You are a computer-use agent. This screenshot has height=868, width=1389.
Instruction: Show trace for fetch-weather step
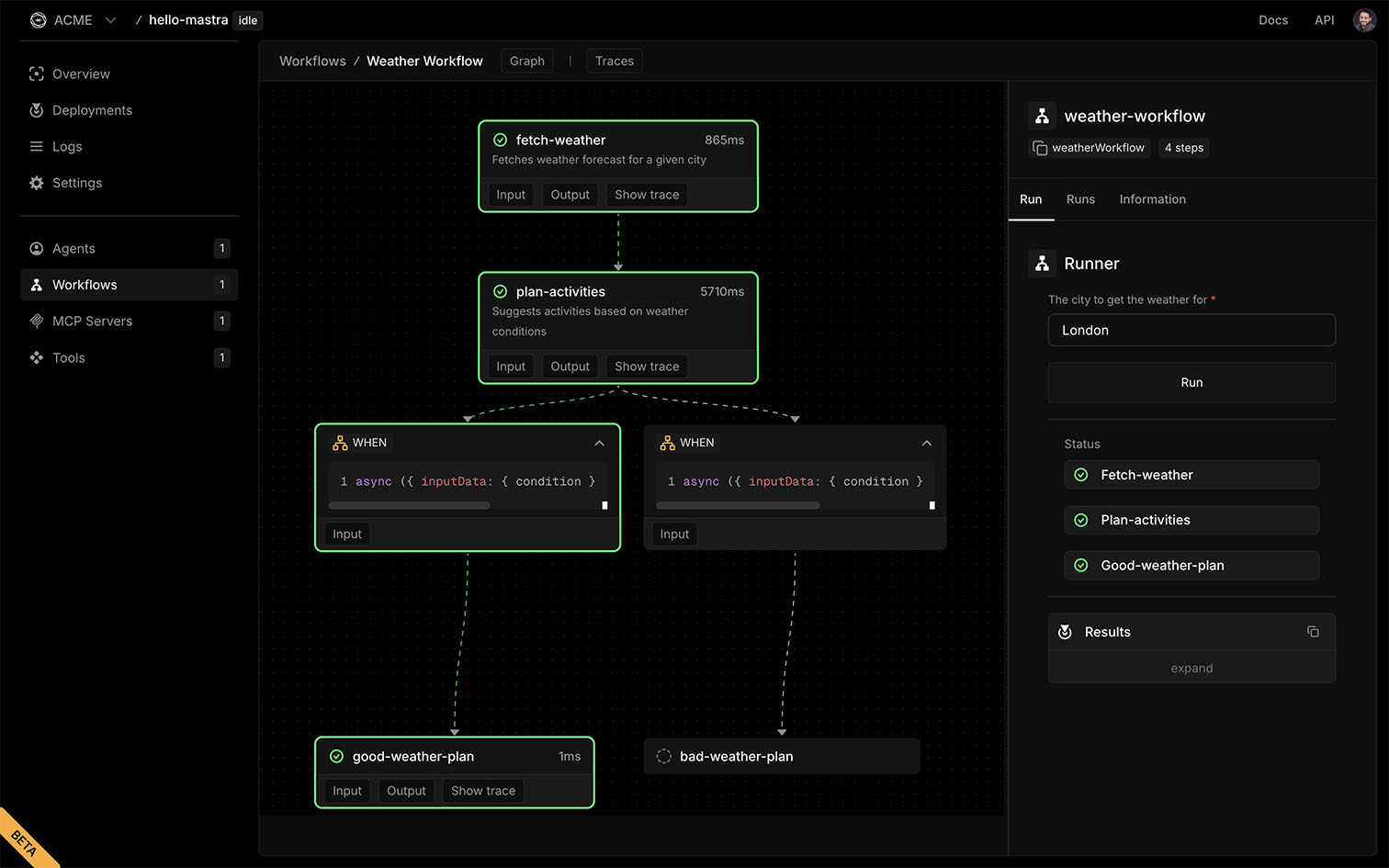pos(647,195)
